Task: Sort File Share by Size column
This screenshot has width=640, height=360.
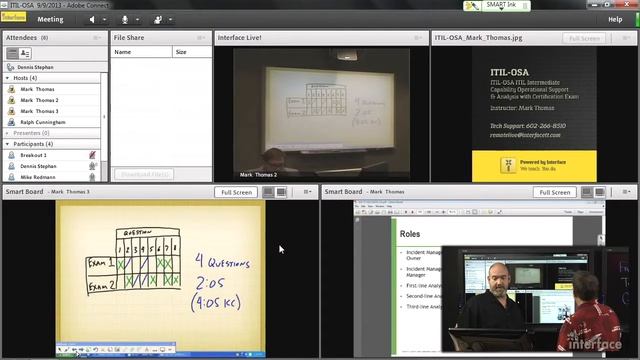Action: [x=192, y=52]
